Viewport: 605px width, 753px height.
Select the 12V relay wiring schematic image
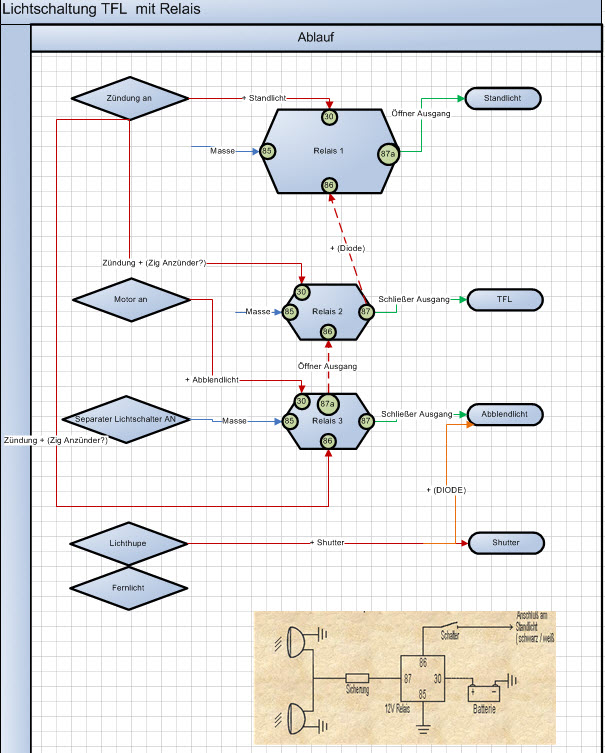coord(405,677)
